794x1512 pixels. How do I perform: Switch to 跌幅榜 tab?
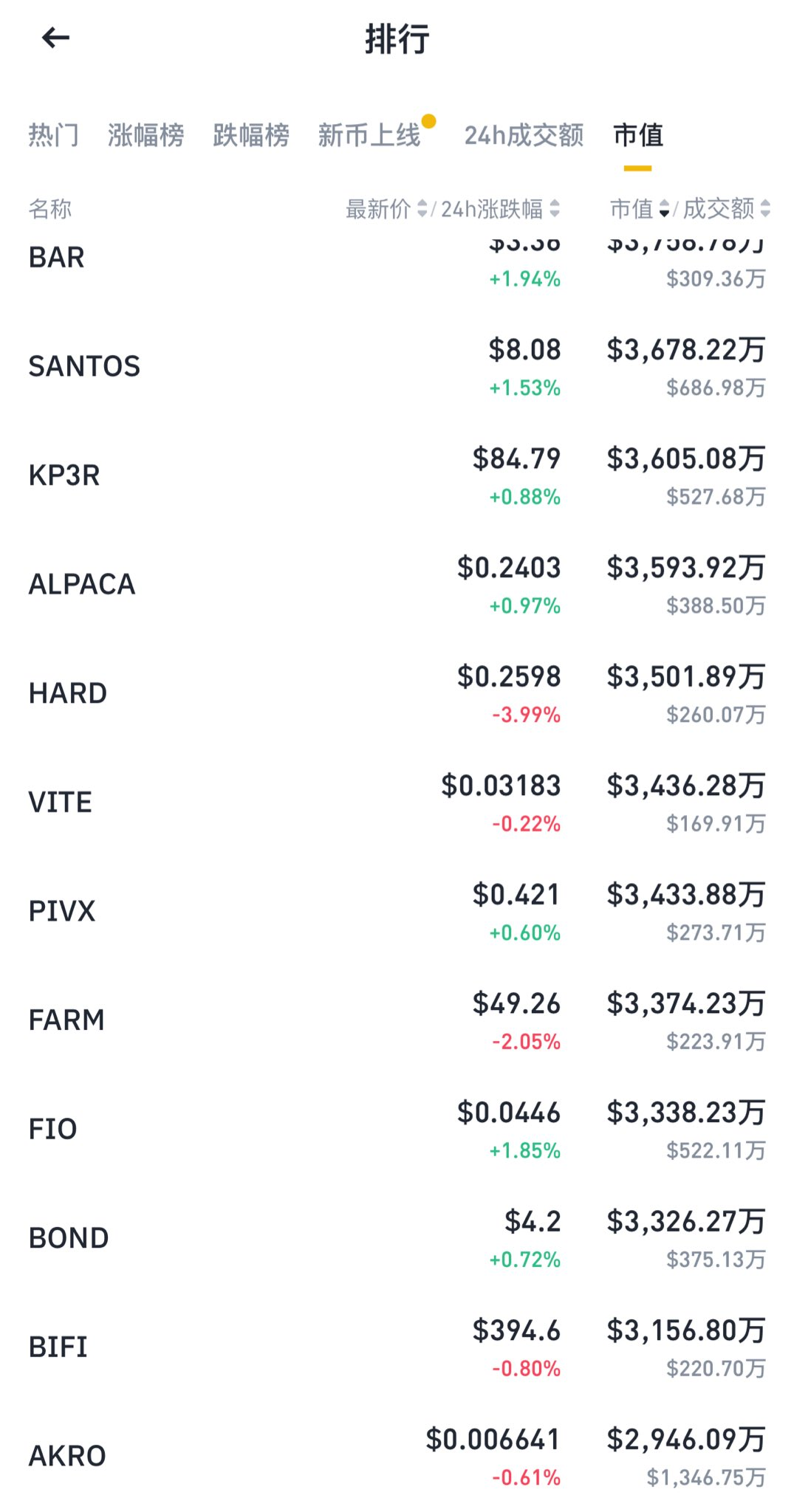coord(251,135)
